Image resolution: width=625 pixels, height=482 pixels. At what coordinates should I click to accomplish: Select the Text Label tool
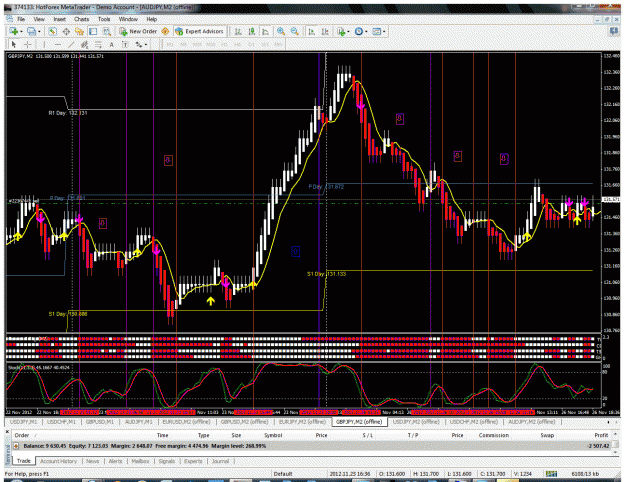(x=125, y=45)
